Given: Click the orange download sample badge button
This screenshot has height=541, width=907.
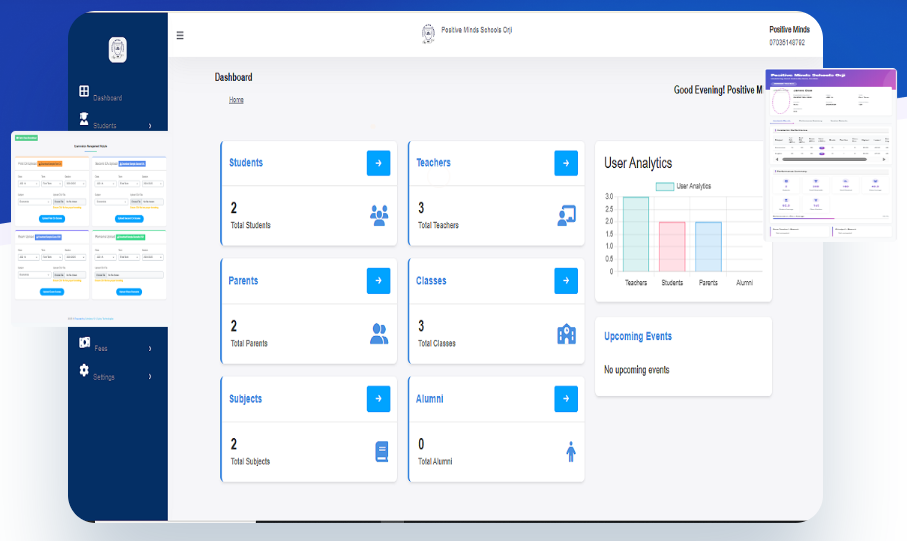Looking at the screenshot, I should point(50,164).
